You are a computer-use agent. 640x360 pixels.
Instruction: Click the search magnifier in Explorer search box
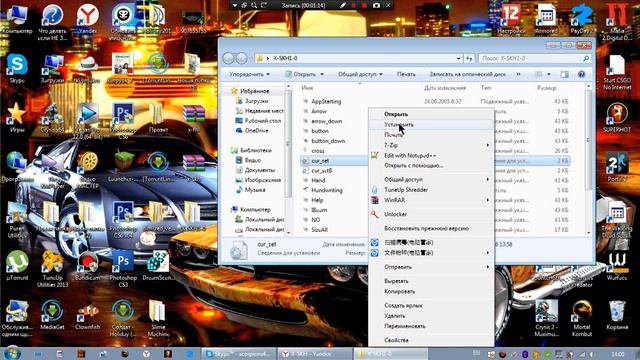[586, 58]
